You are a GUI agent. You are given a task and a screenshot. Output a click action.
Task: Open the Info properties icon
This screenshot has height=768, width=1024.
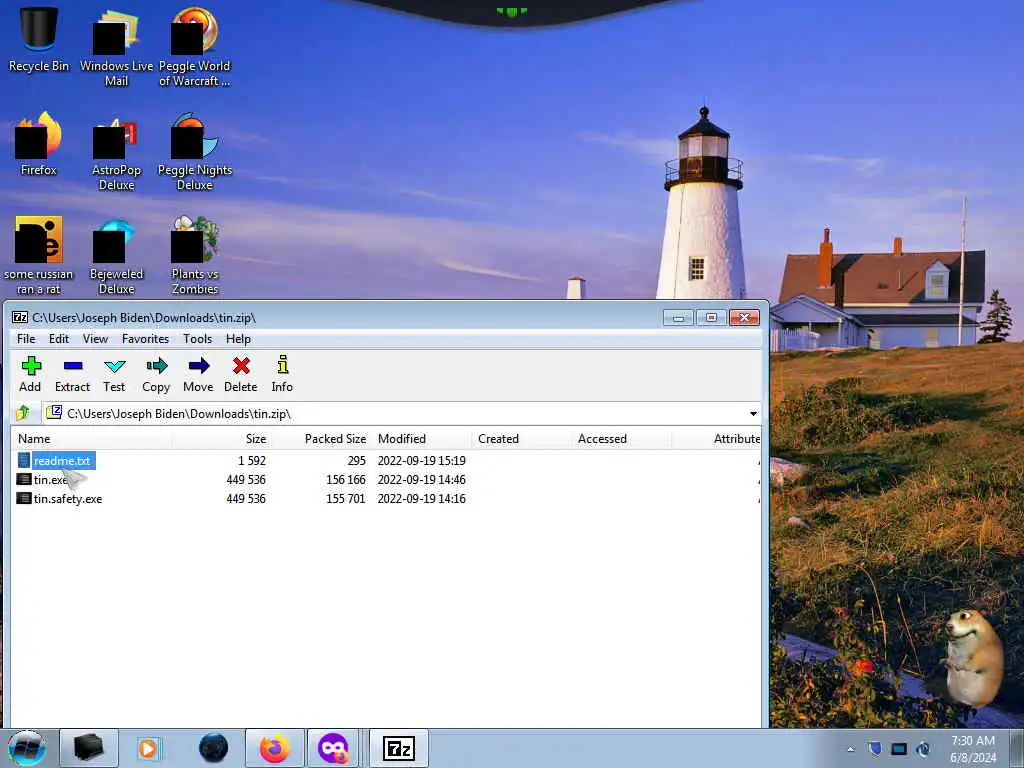[x=282, y=374]
